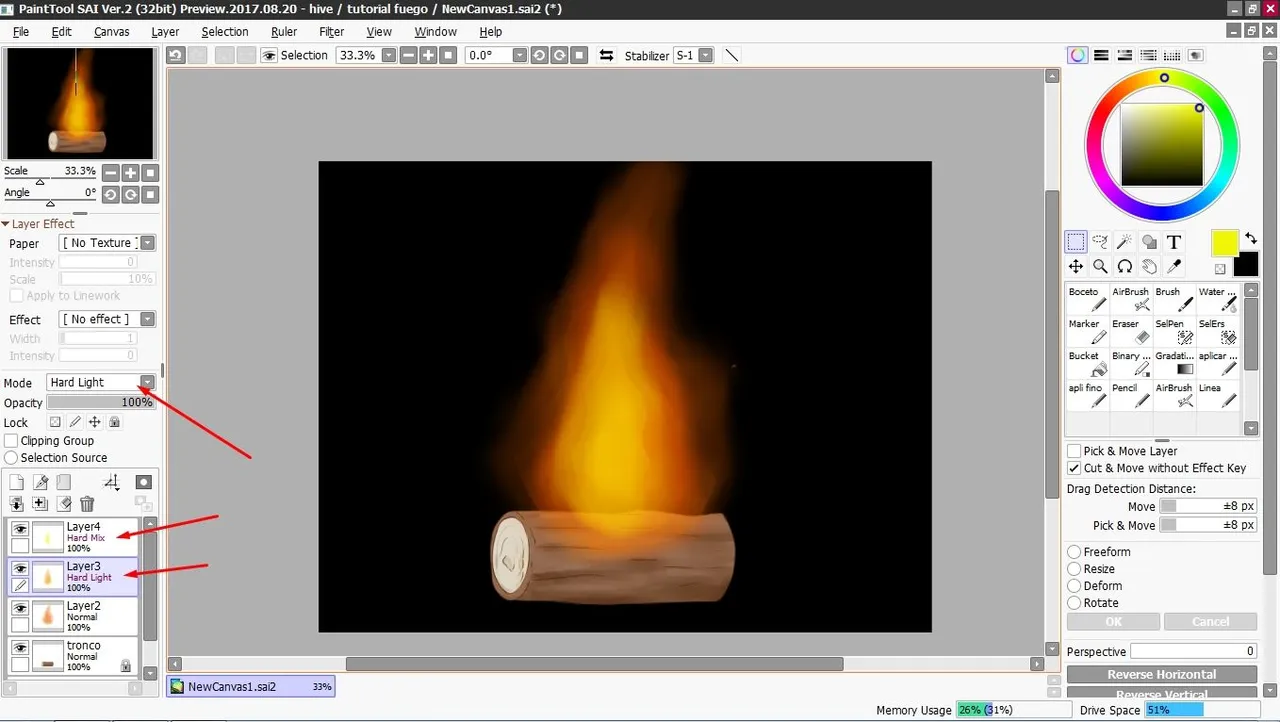Choose the Boceto brush
The image size is (1280, 722).
click(1088, 299)
